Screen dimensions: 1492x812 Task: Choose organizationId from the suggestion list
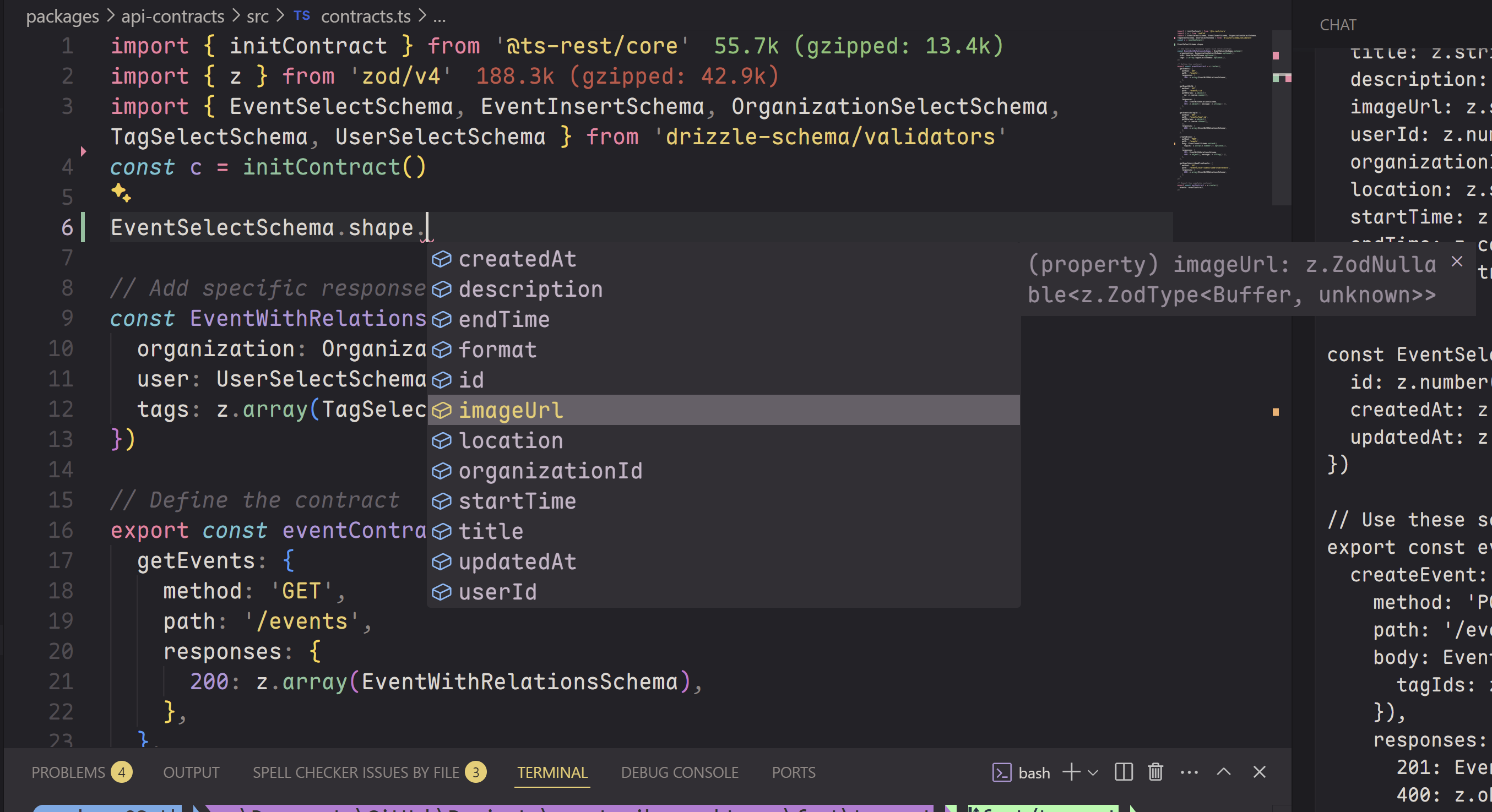click(550, 471)
